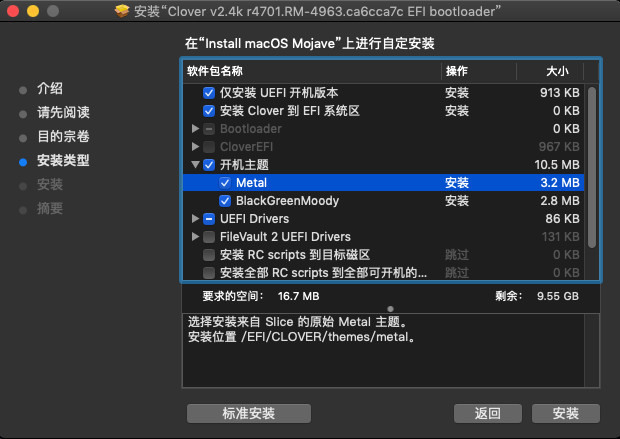Toggle the 仅安装 UEFI 开机版本 checkbox
Image resolution: width=620 pixels, height=439 pixels.
[209, 93]
